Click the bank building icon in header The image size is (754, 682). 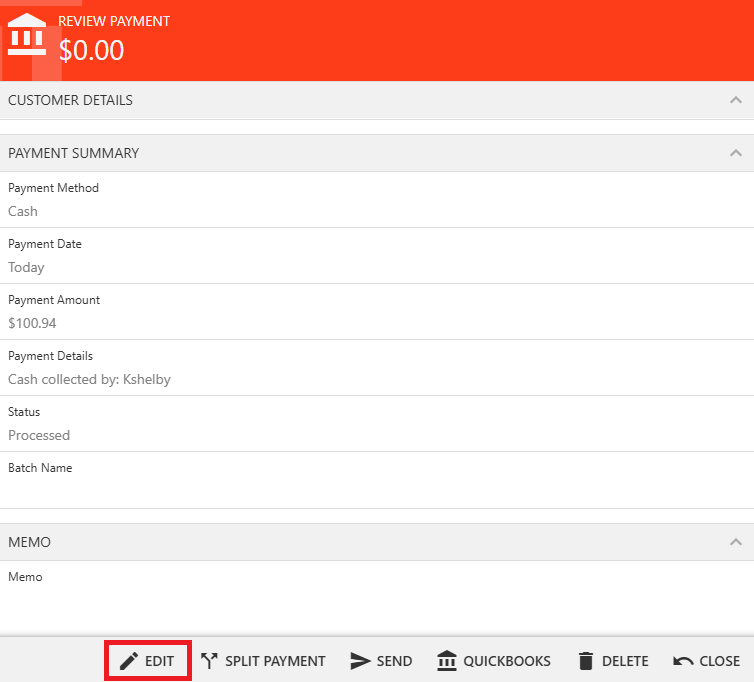(x=27, y=35)
